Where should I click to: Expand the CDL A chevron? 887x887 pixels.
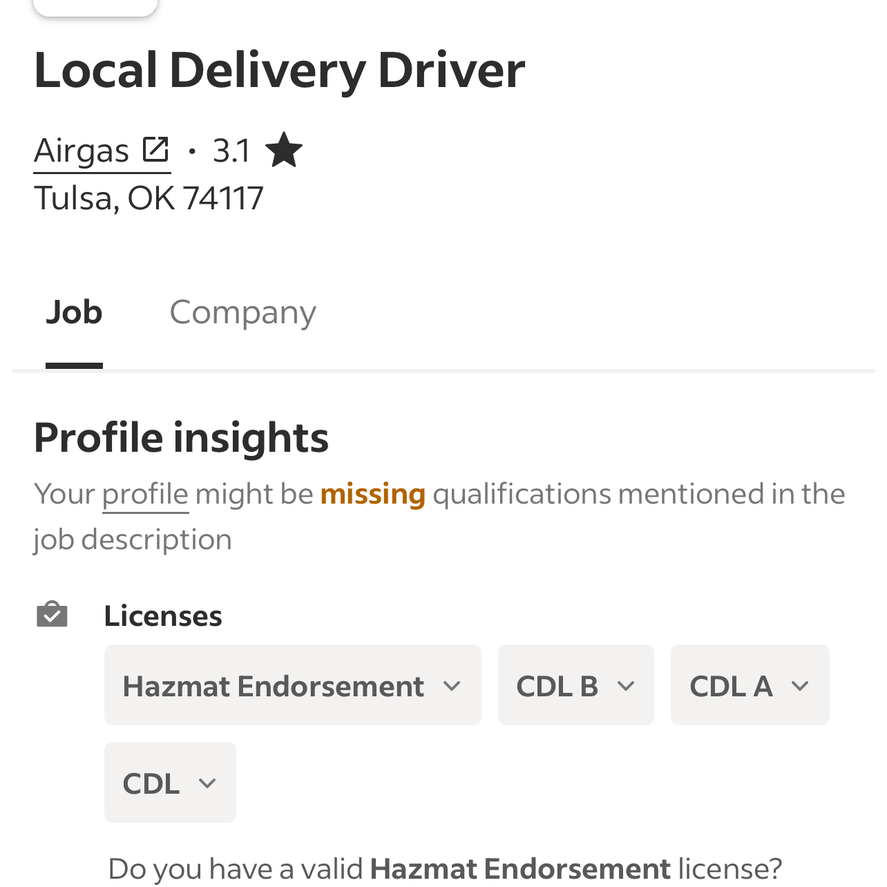click(x=799, y=686)
